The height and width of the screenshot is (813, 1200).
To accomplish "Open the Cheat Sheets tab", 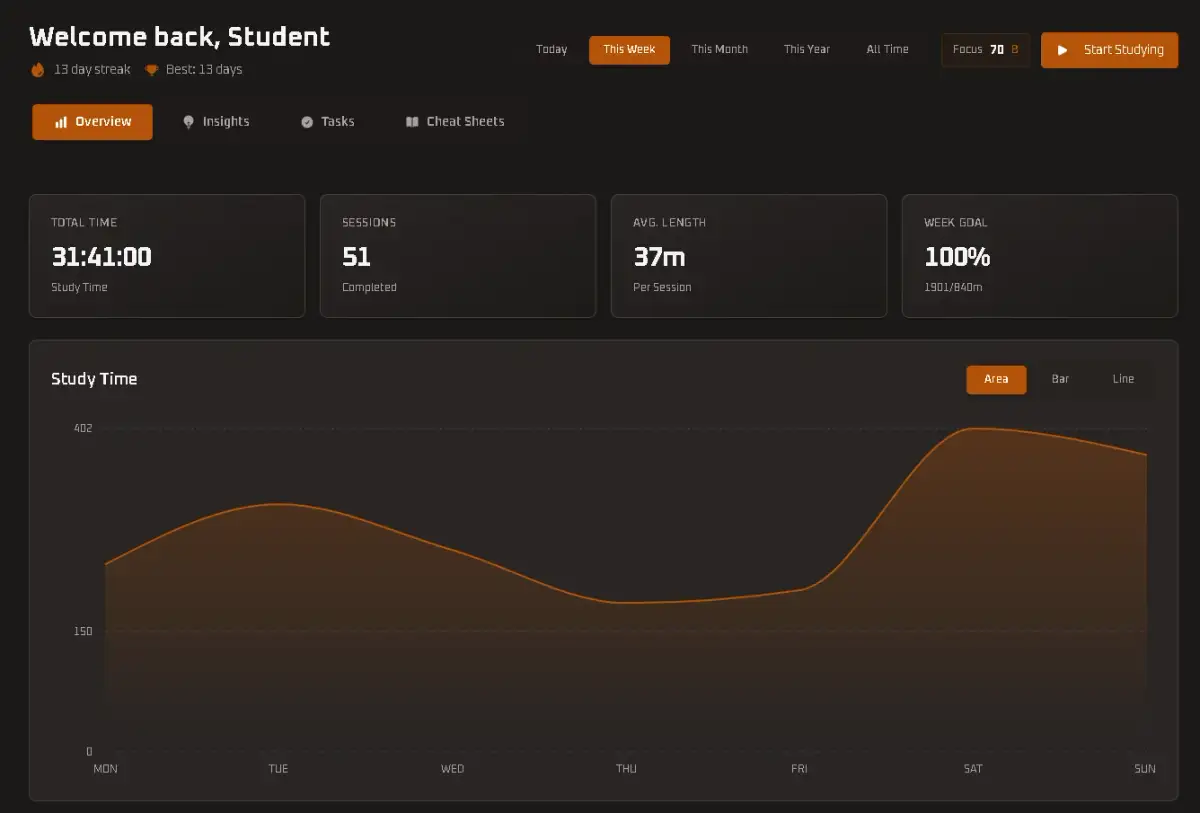I will pos(455,121).
